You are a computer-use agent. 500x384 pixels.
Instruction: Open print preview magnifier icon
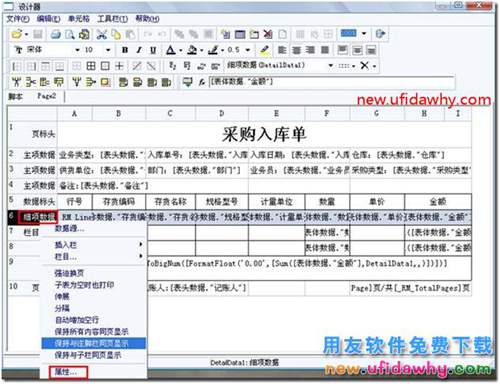(70, 34)
